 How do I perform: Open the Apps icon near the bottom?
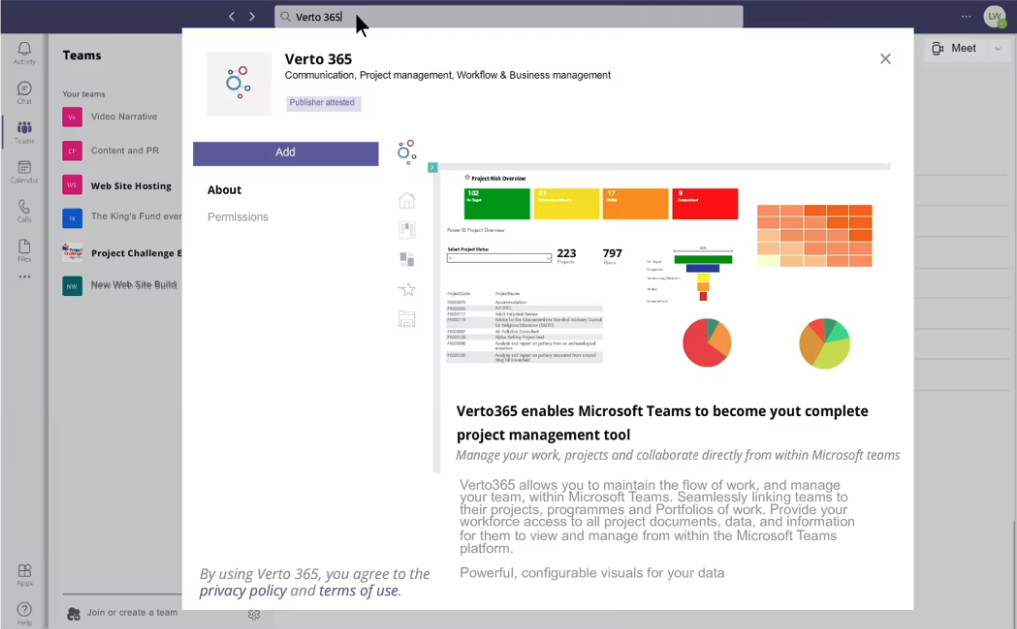pos(24,570)
